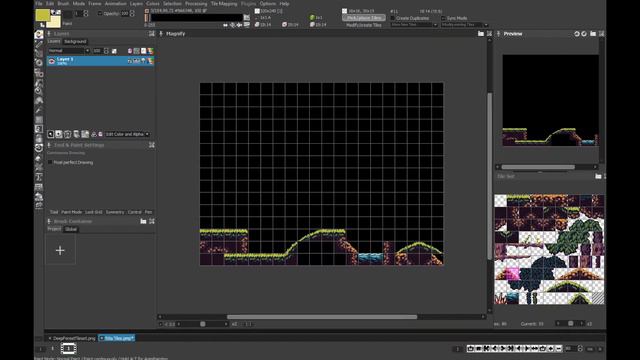Open the Animation menu
The width and height of the screenshot is (640, 360).
116,3
